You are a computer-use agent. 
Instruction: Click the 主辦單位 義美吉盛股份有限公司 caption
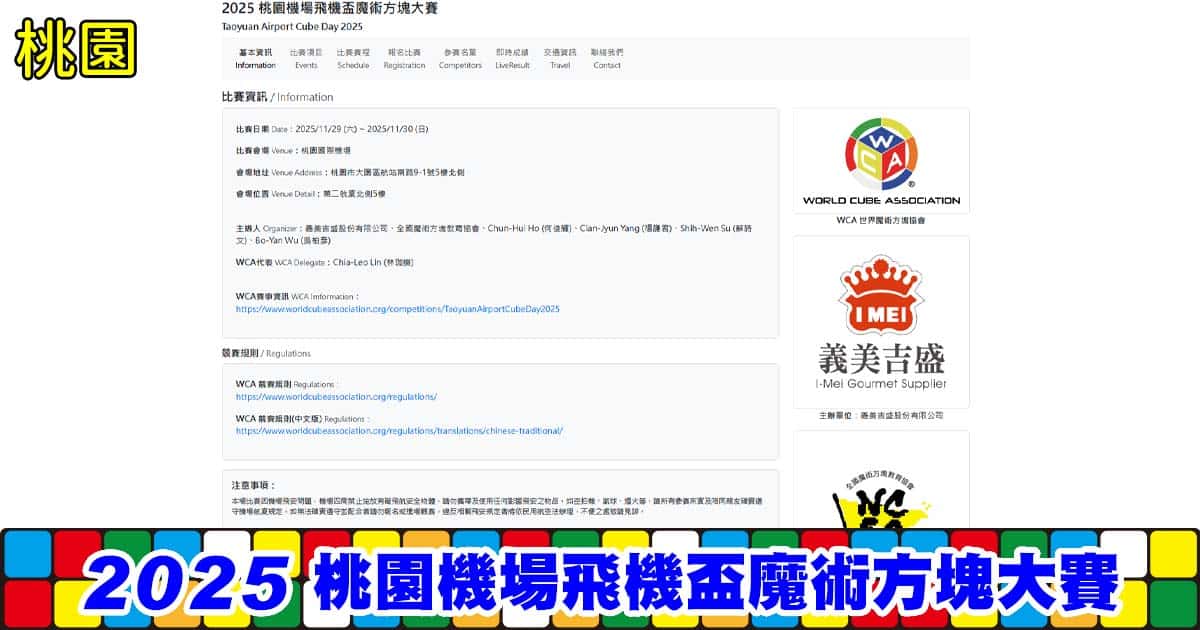coord(881,415)
